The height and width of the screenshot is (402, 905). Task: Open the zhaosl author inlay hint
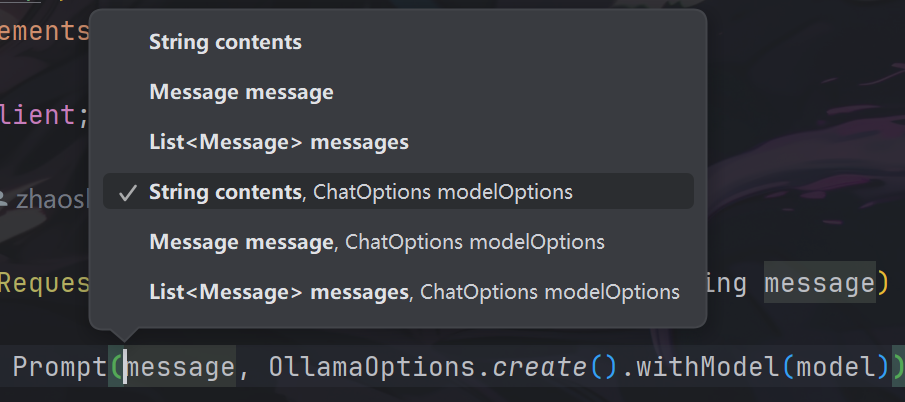(52, 198)
